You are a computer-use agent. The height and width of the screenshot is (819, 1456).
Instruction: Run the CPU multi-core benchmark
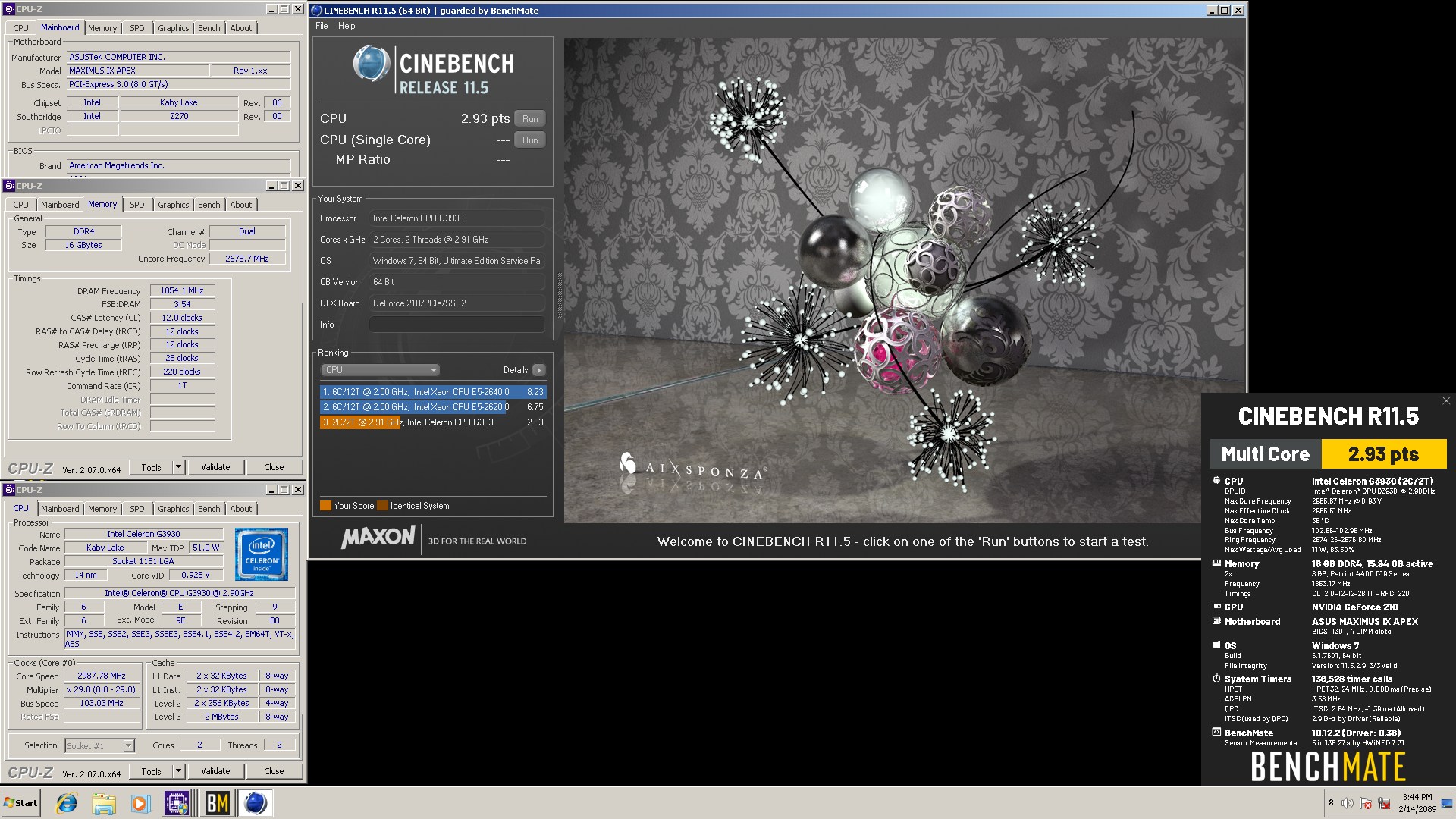[530, 118]
